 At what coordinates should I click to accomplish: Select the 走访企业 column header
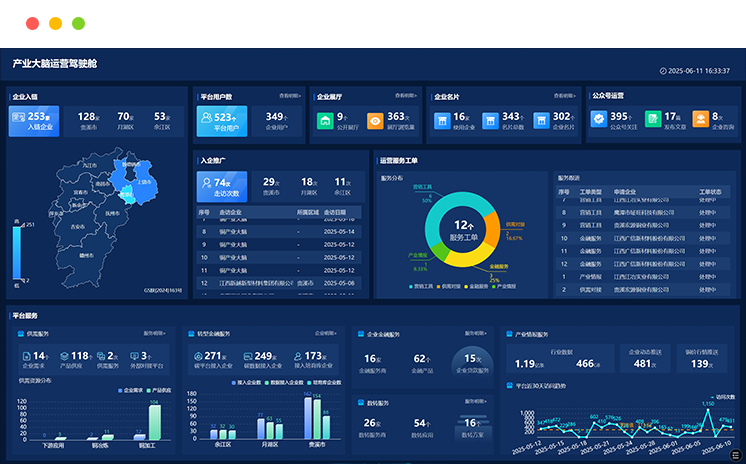click(x=231, y=212)
